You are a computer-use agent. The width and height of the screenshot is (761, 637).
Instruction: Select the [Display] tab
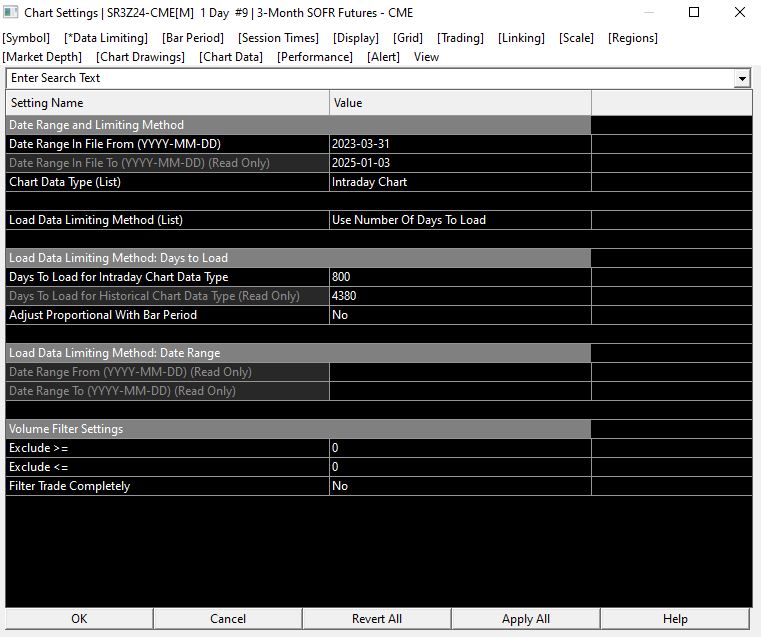pos(356,38)
